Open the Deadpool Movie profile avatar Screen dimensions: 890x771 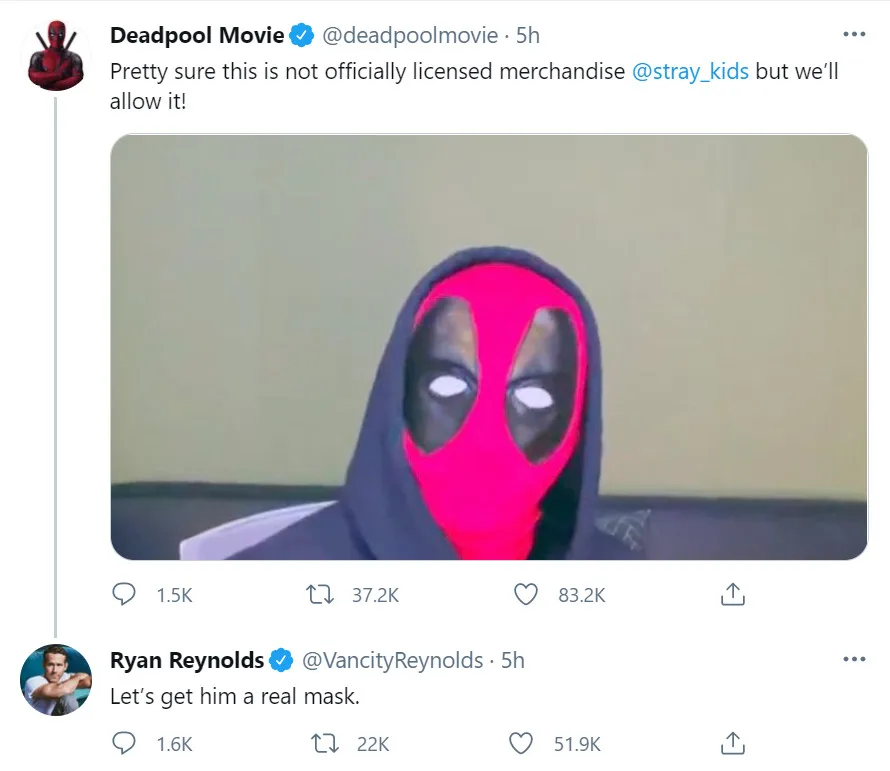coord(56,55)
